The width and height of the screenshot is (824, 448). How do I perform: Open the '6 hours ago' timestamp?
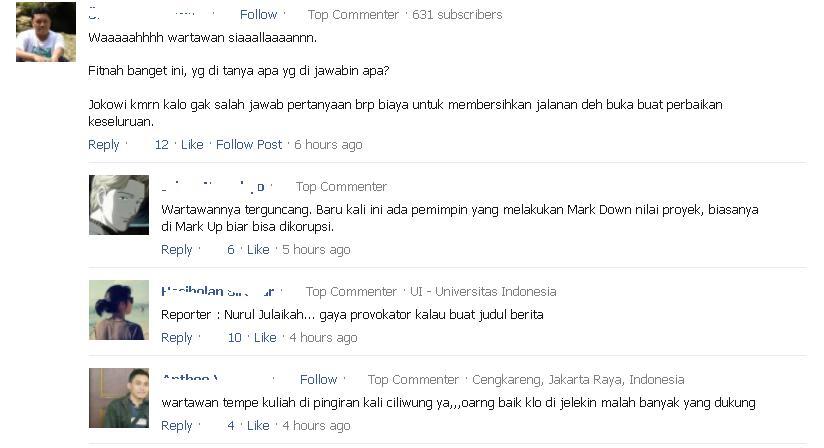(x=328, y=144)
